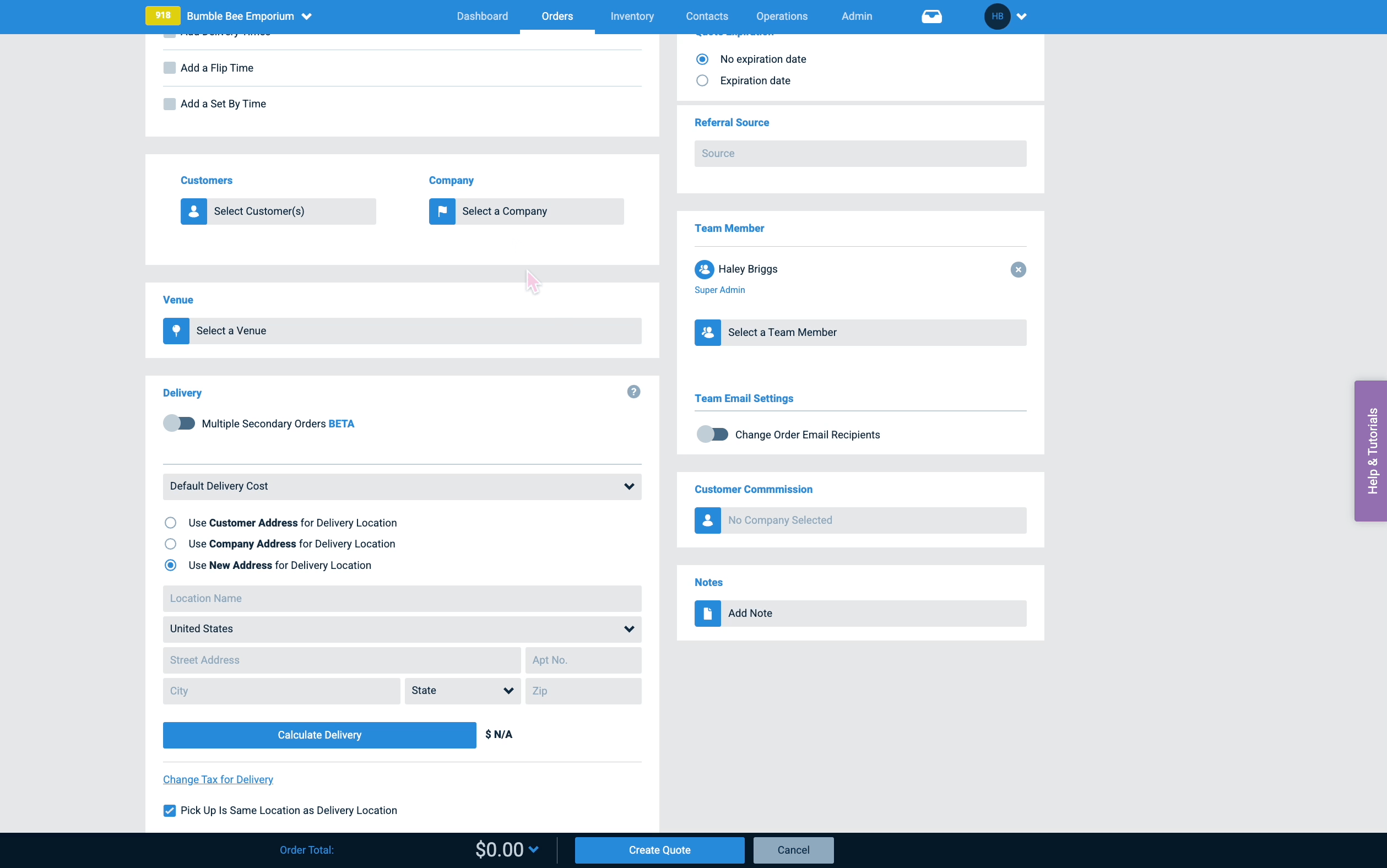Focus the Apt No. input
Screen dimensions: 1387x868
click(583, 660)
